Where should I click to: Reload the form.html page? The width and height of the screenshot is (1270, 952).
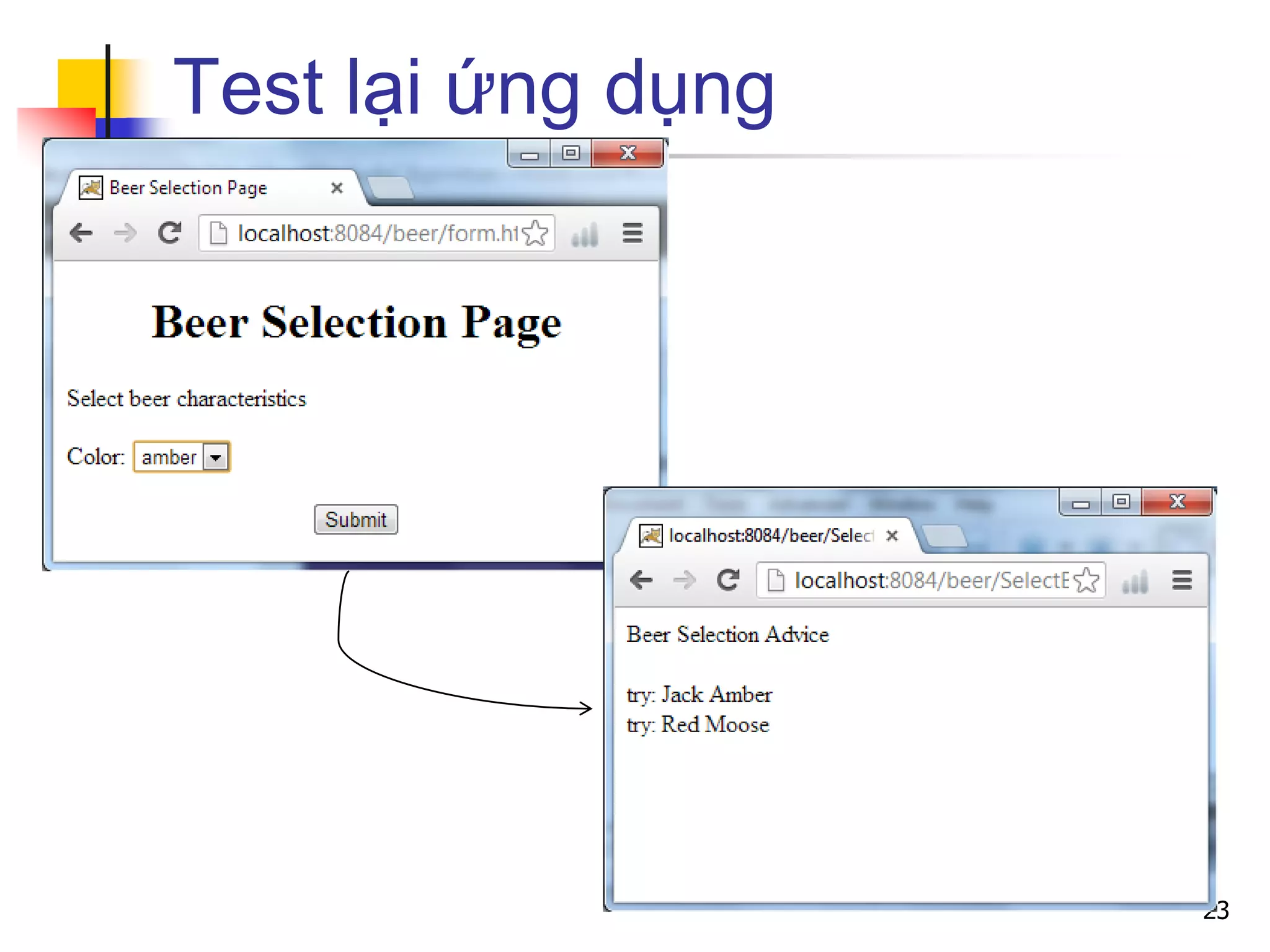click(169, 233)
